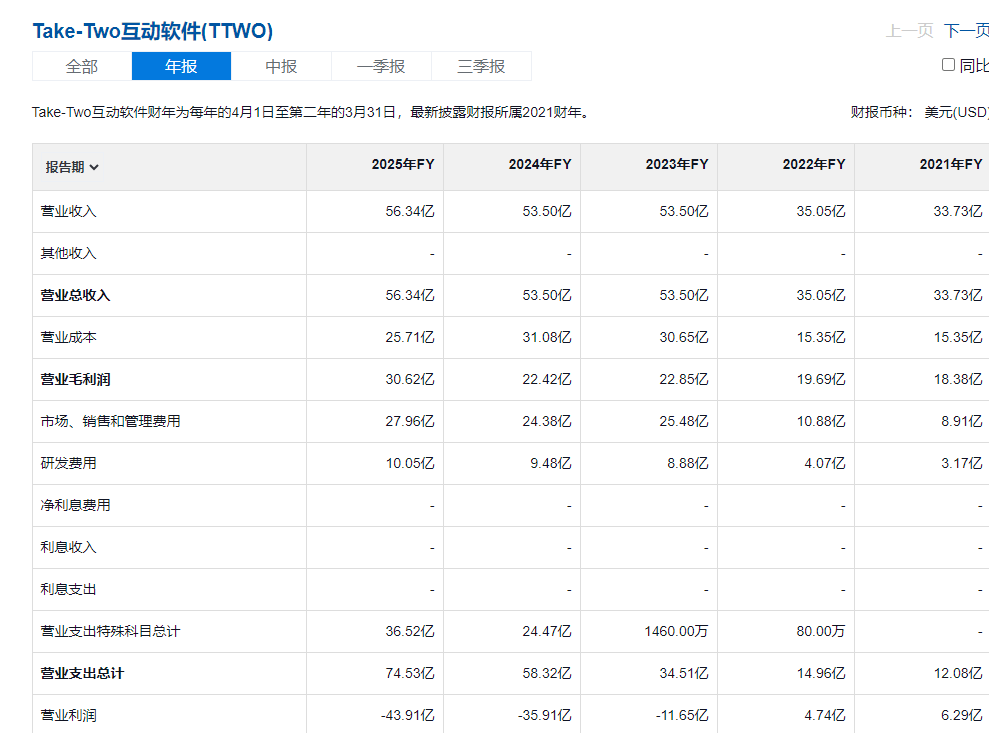Viewport: 989px width, 733px height.
Task: Click 营业毛利润 value 18.38亿
Action: point(957,379)
